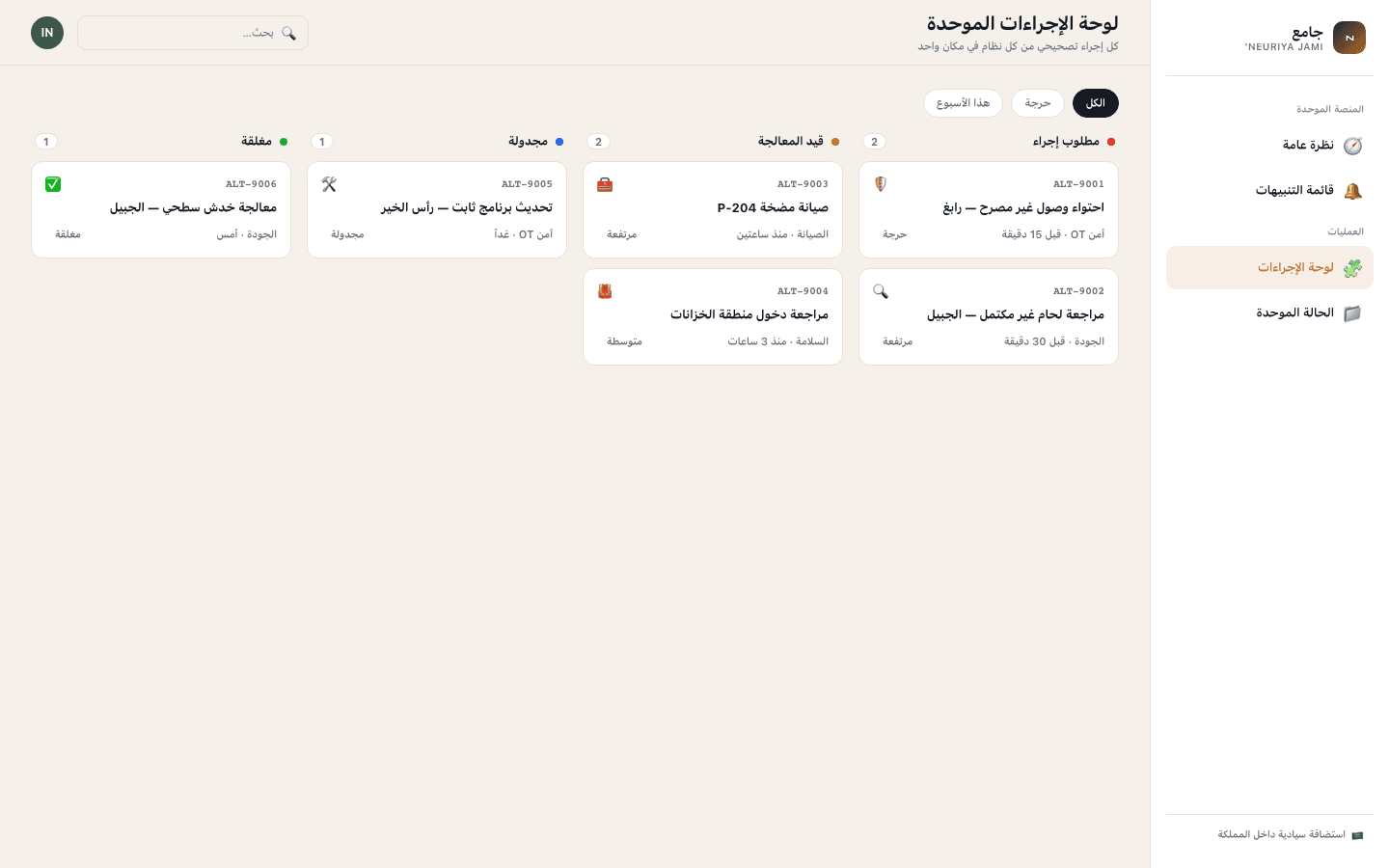Click the count badge of مجدولة column
The image size is (1389, 868).
pos(322,142)
